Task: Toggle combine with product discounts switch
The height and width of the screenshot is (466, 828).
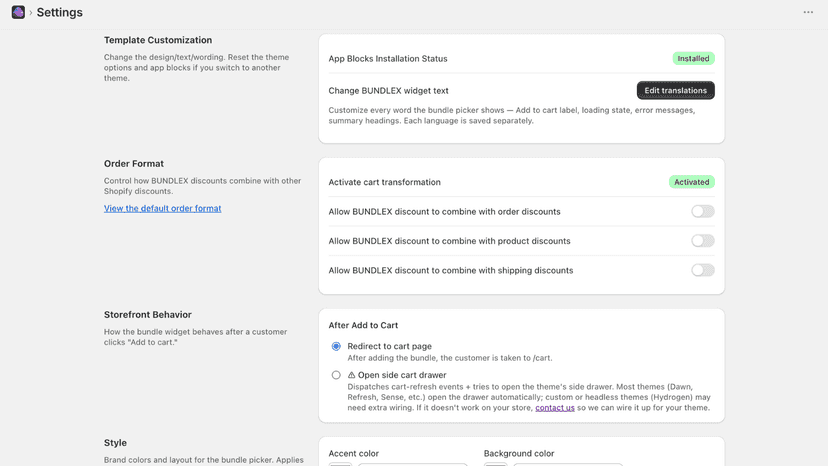Action: tap(702, 241)
